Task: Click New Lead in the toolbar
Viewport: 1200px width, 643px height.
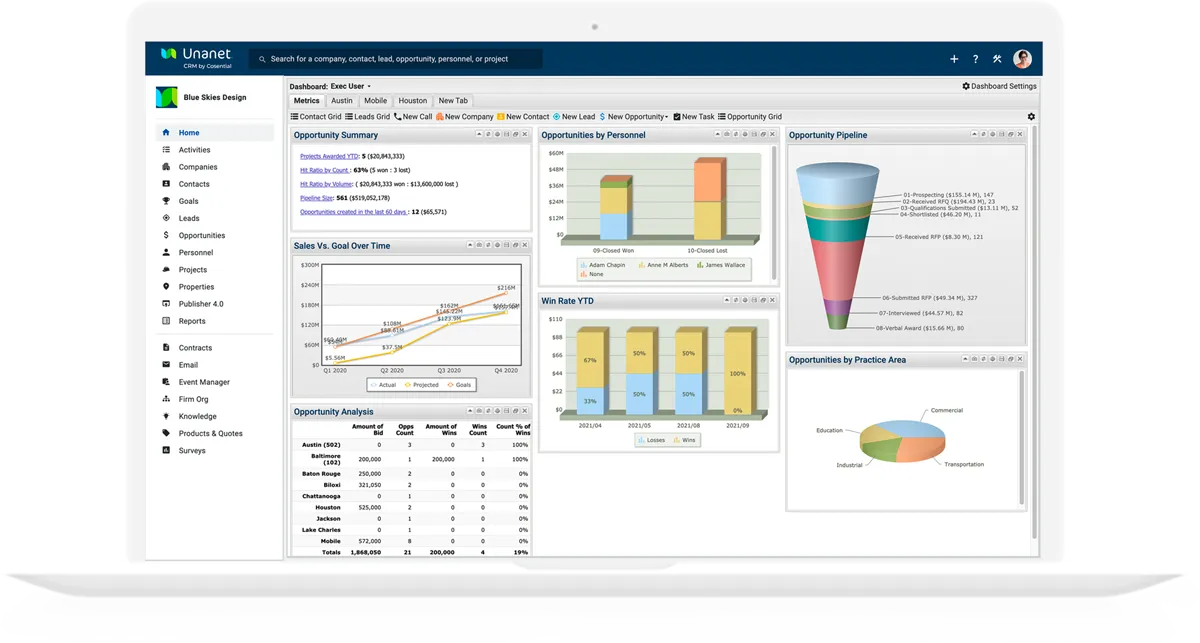Action: click(574, 117)
